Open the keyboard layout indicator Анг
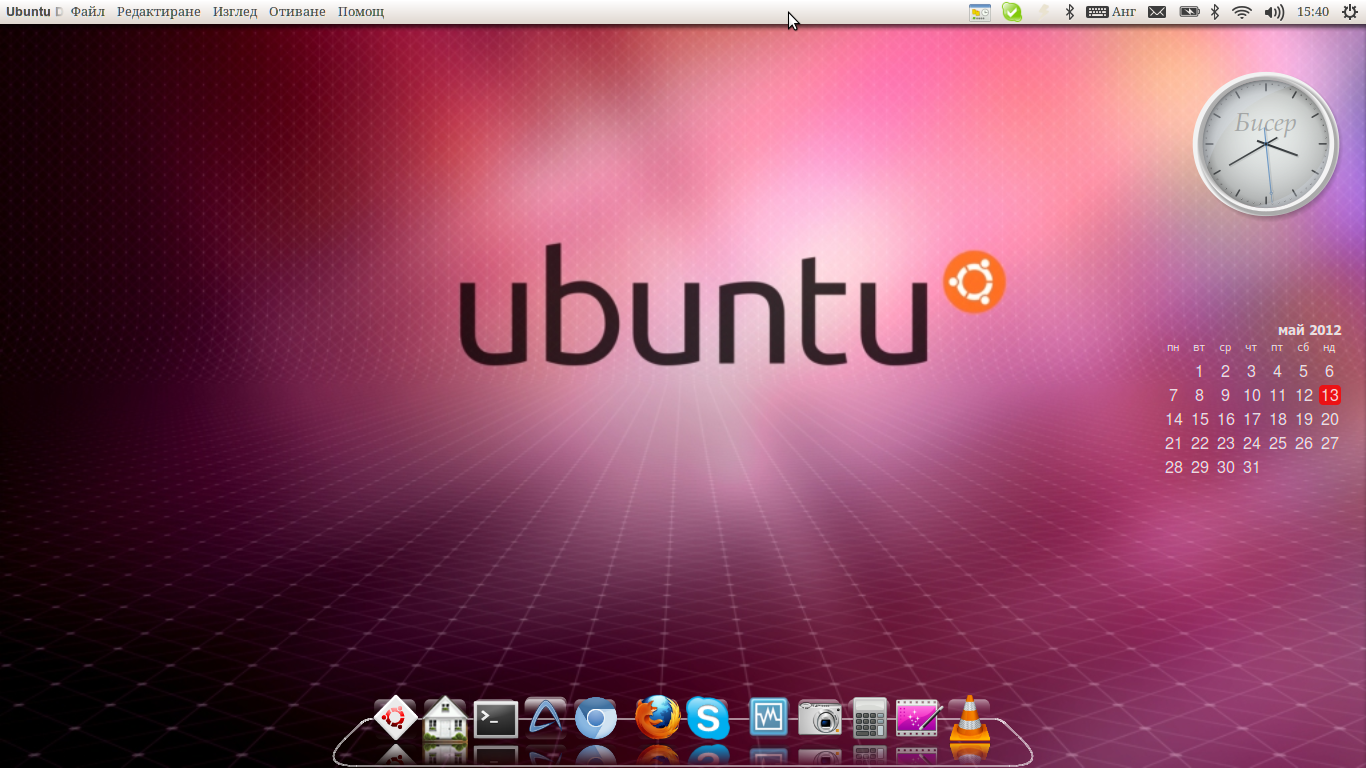 (x=1111, y=12)
